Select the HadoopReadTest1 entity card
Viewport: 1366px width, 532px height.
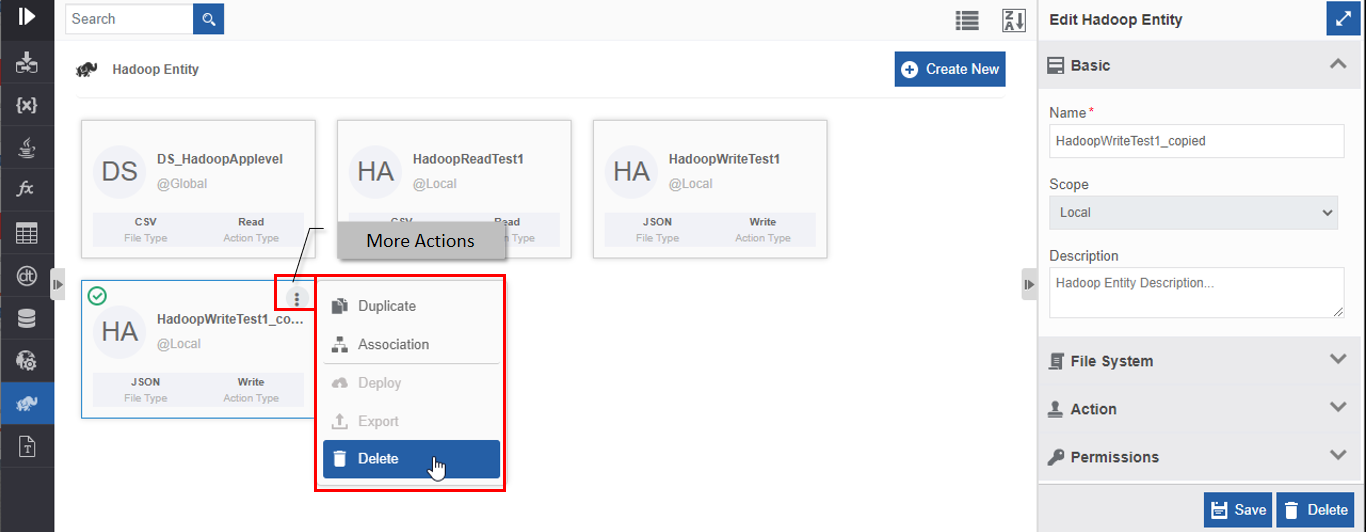pos(454,189)
